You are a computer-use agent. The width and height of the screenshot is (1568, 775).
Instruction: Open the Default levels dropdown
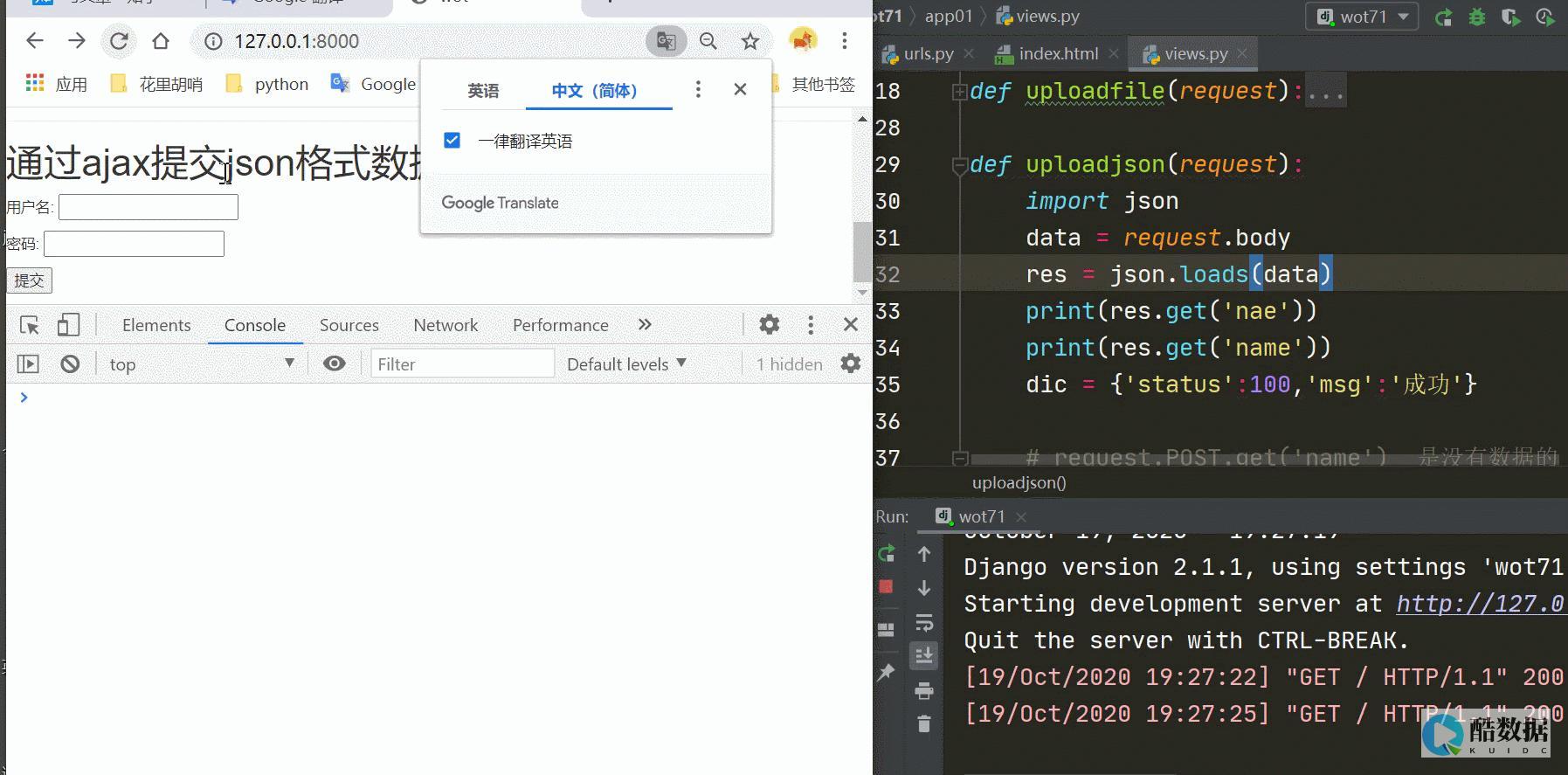point(626,364)
